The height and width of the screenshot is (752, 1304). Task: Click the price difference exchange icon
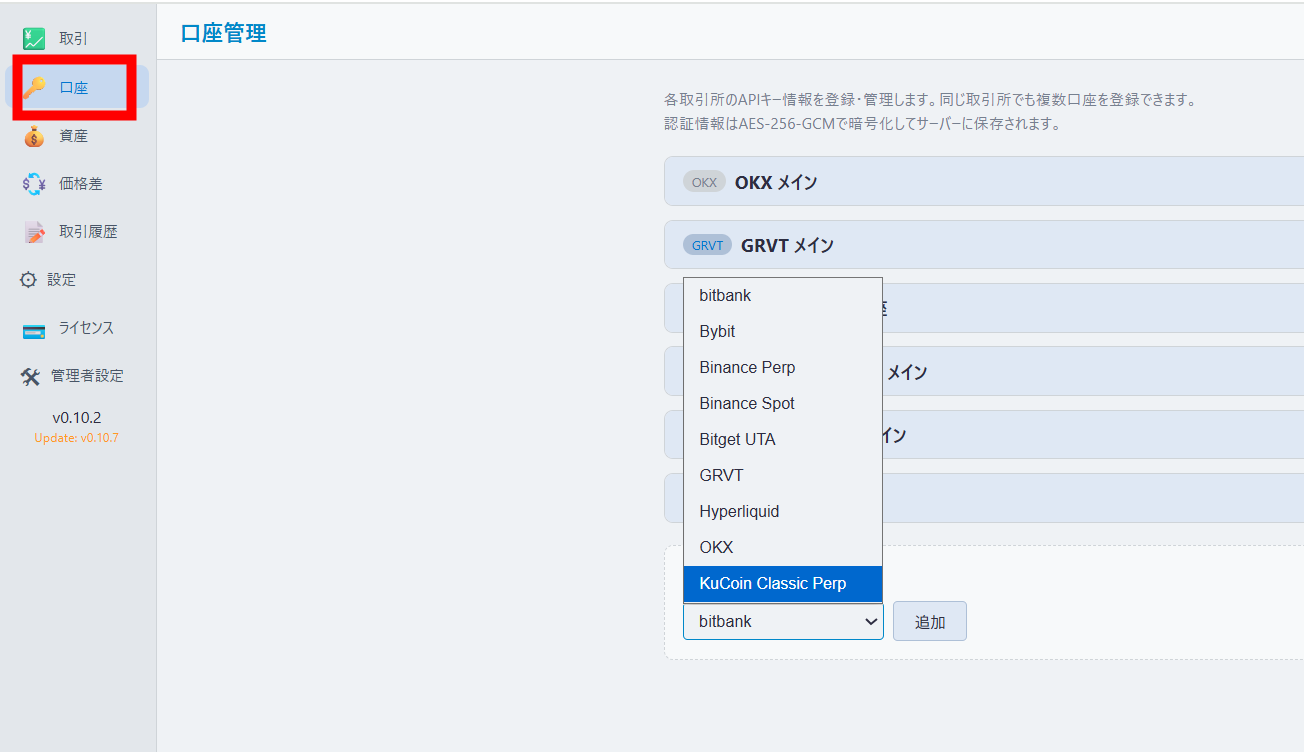tap(34, 184)
